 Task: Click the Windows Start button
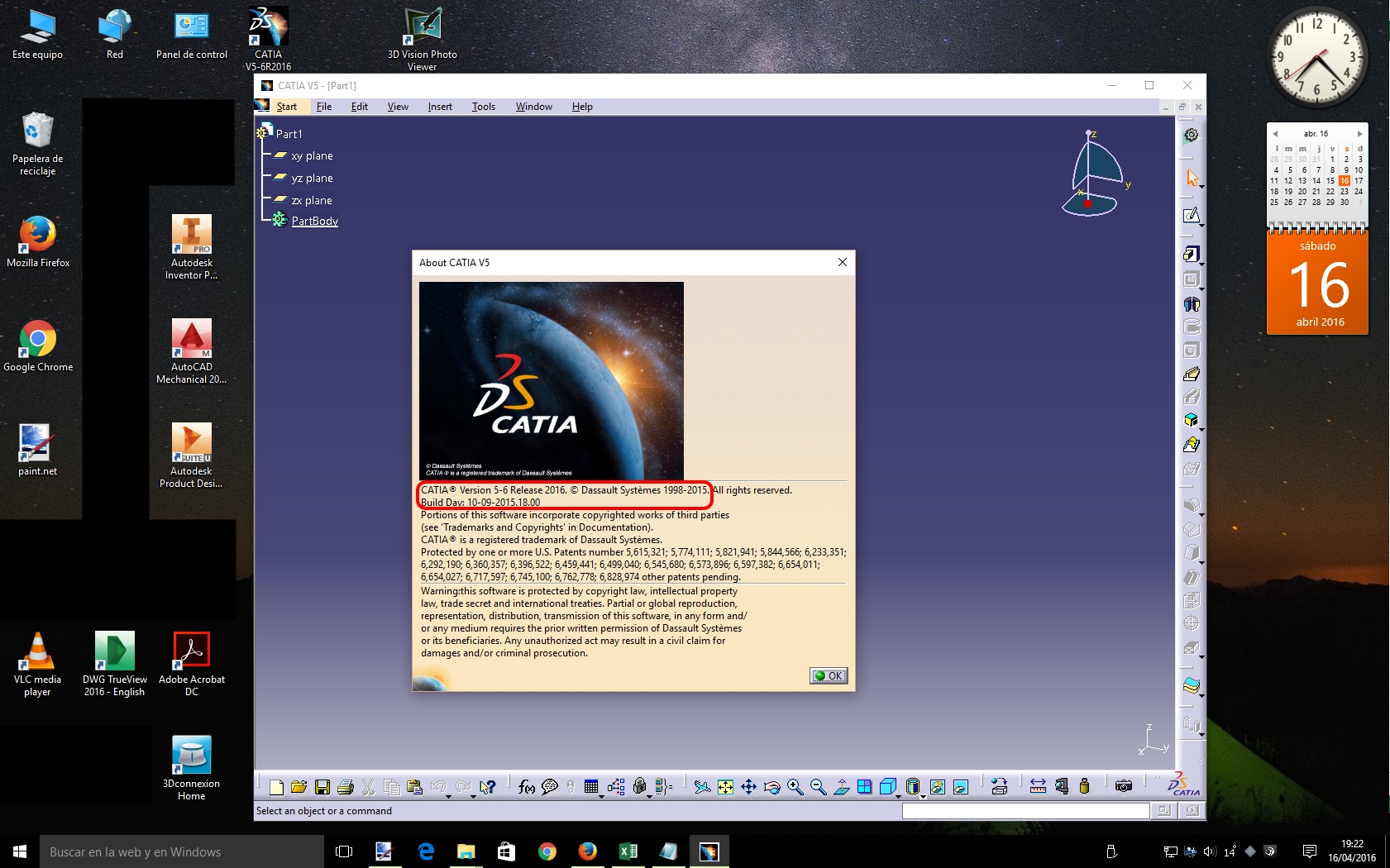coord(20,851)
